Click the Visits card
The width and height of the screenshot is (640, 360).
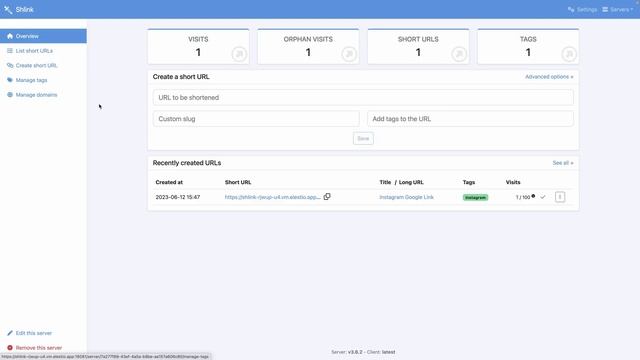click(198, 46)
